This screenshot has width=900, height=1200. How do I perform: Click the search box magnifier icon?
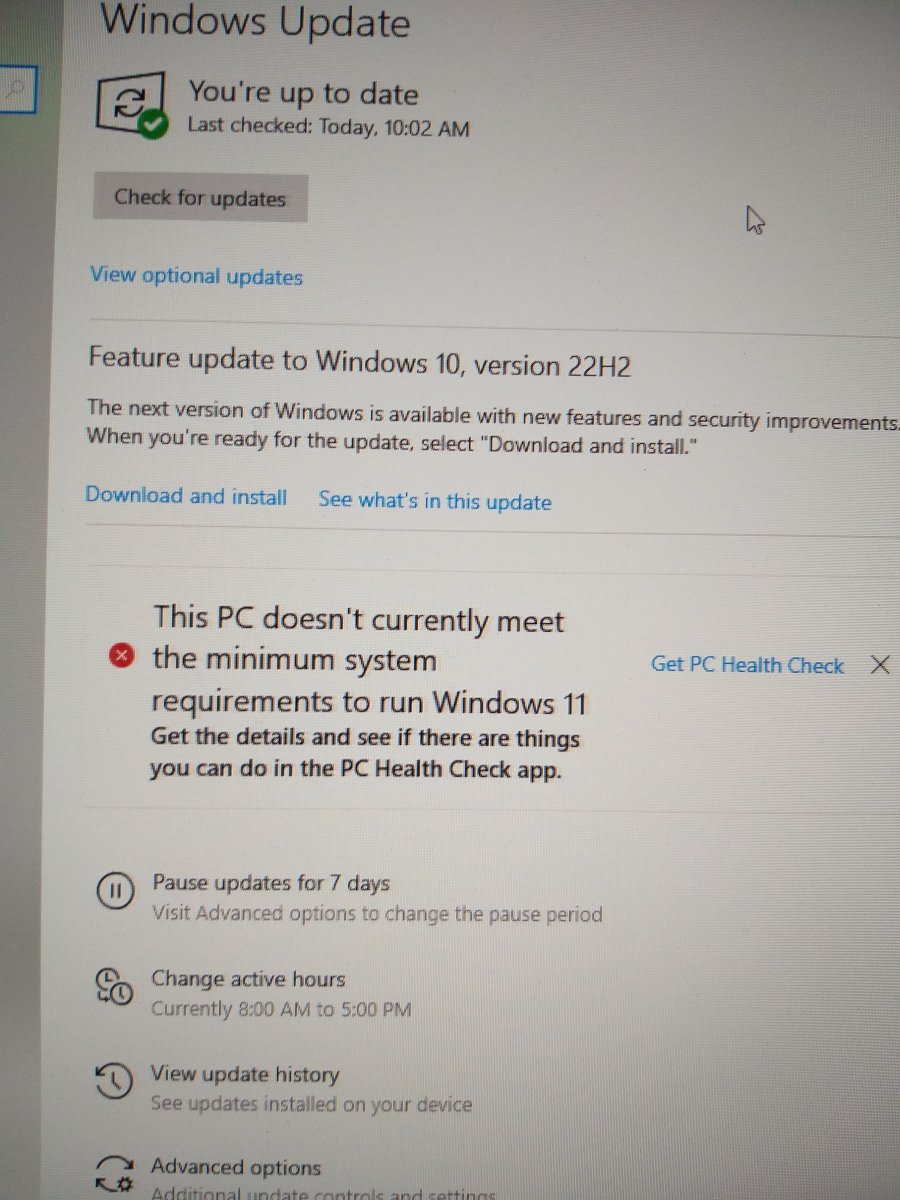[x=15, y=89]
